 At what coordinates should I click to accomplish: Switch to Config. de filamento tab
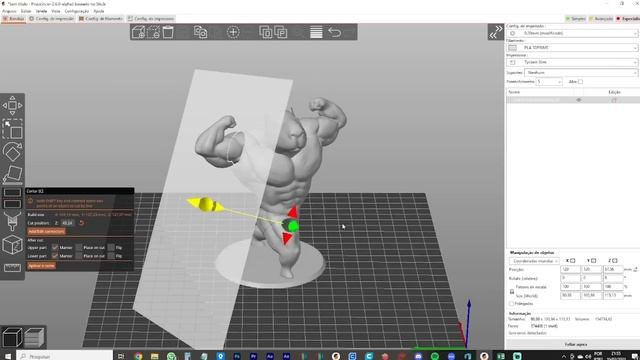(101, 19)
